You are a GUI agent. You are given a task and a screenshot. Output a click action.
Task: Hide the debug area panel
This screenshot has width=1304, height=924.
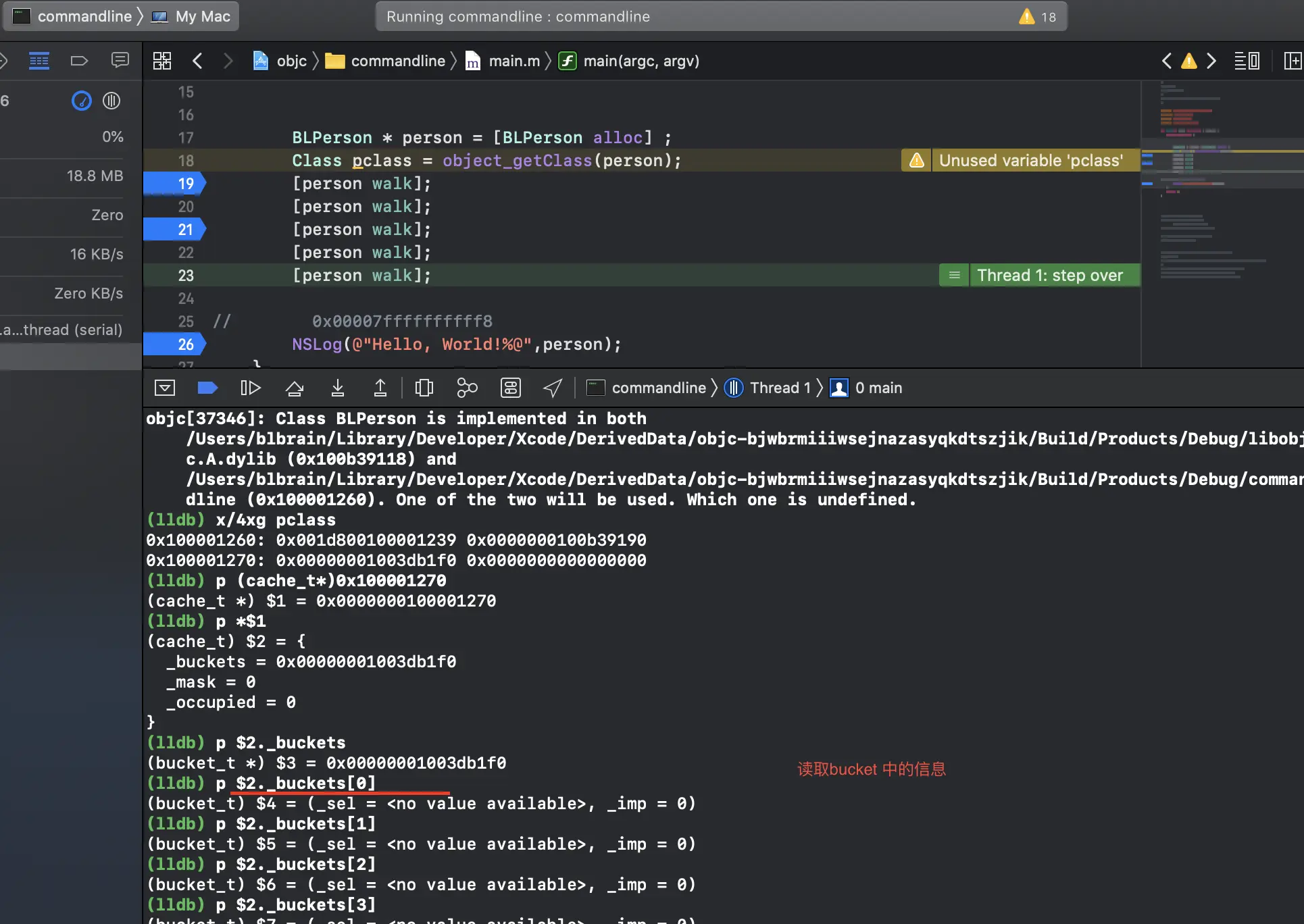click(165, 388)
